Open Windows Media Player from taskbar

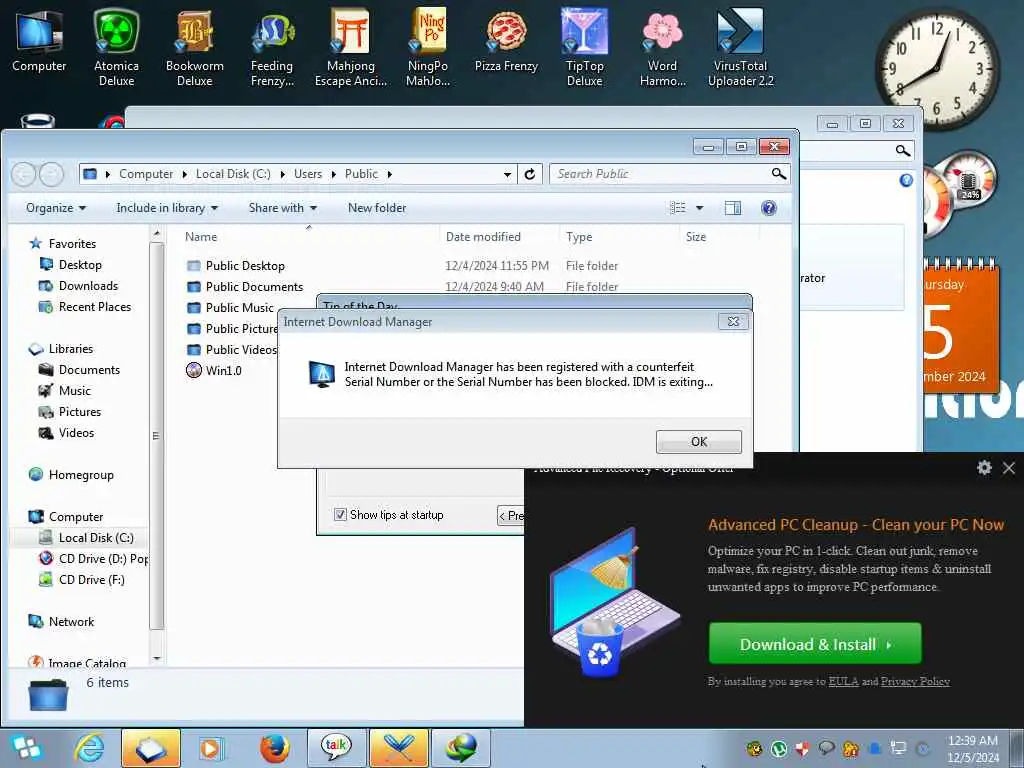coord(211,748)
